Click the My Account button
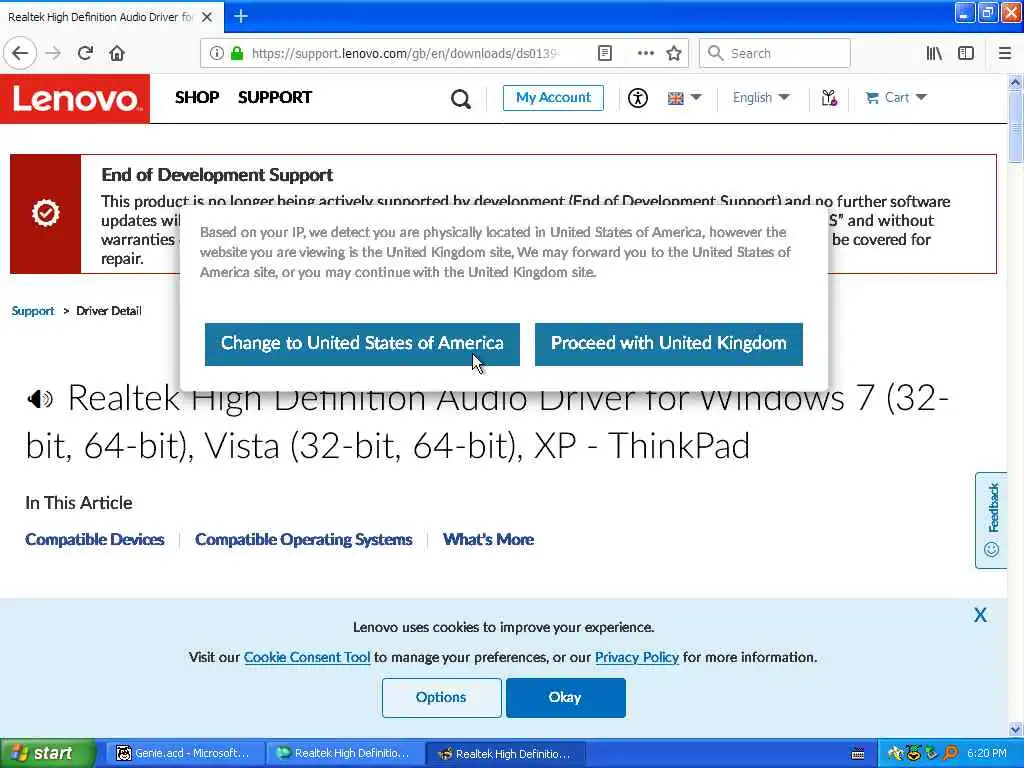 point(553,98)
